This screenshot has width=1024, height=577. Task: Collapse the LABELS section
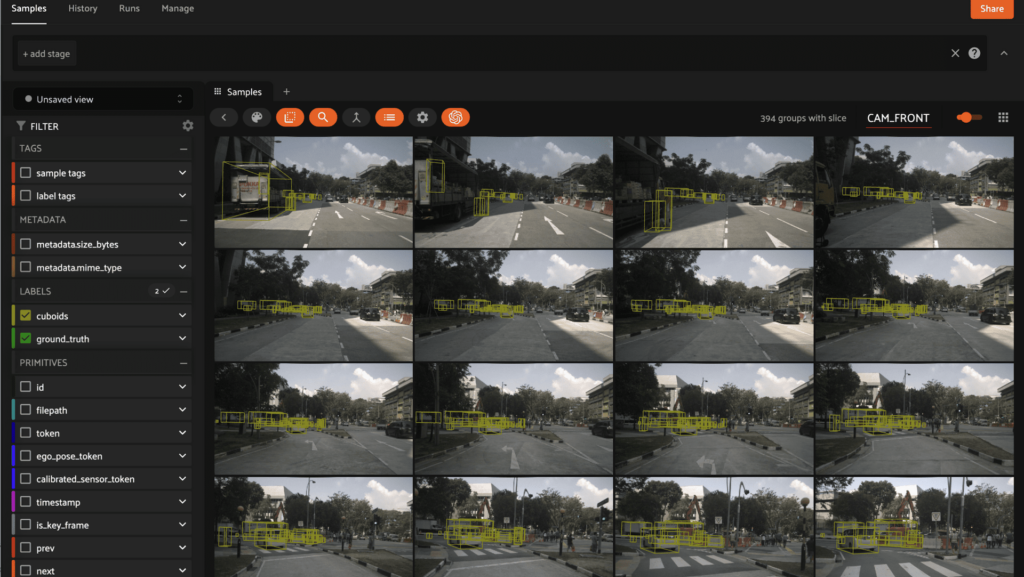(x=184, y=291)
